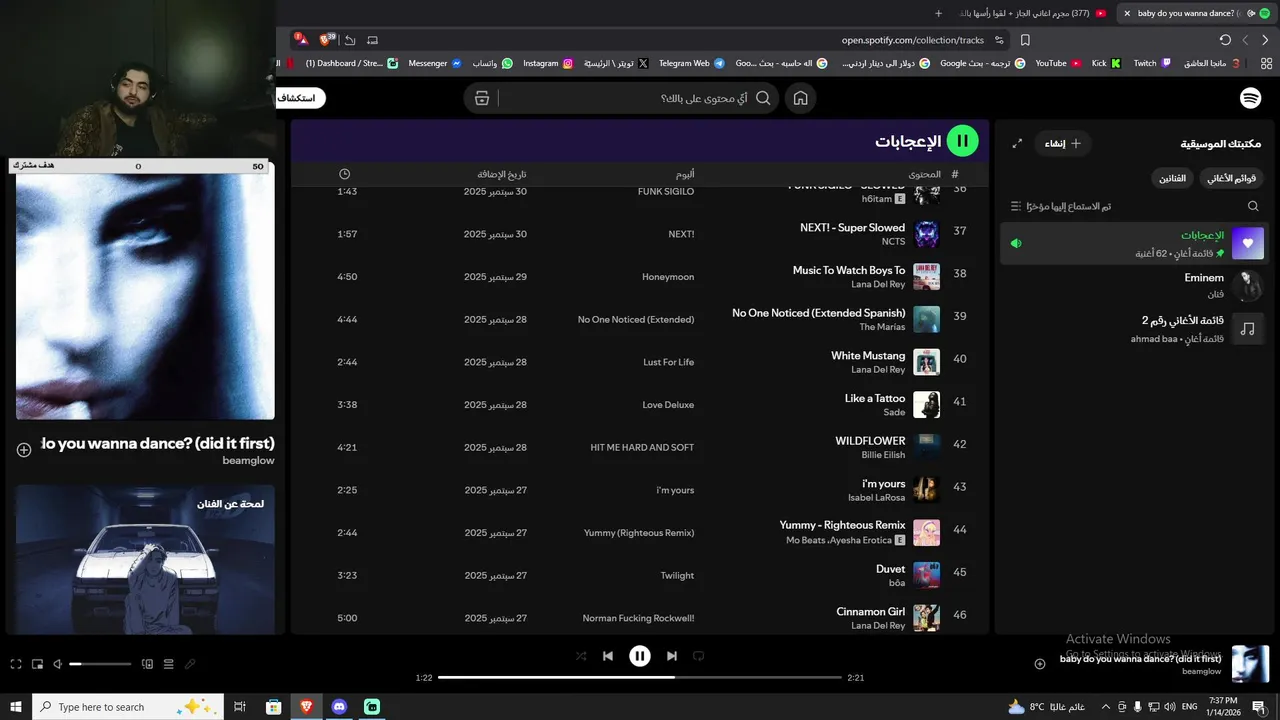Skip to the next track
This screenshot has width=1280, height=720.
tap(672, 656)
